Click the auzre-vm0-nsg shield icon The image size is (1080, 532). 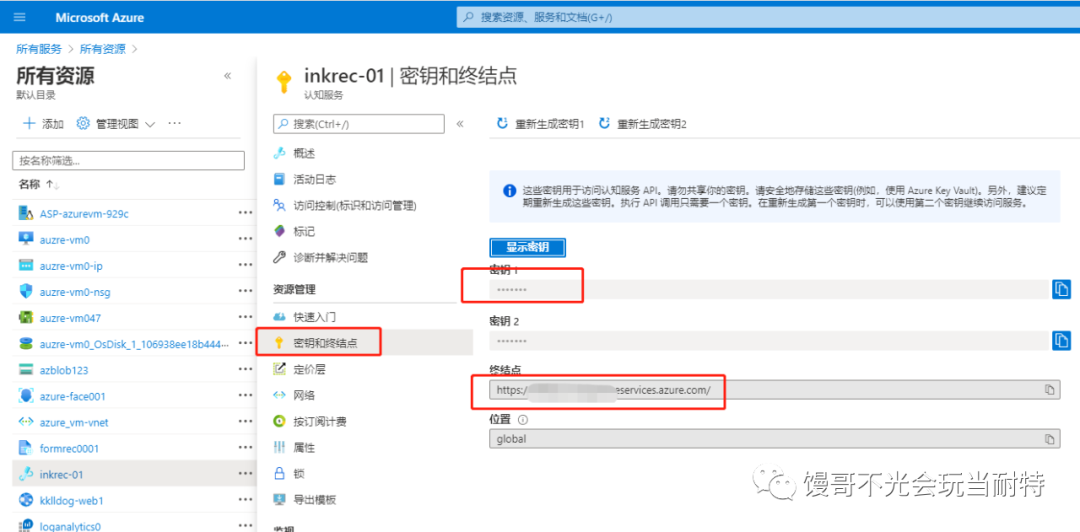coord(26,291)
